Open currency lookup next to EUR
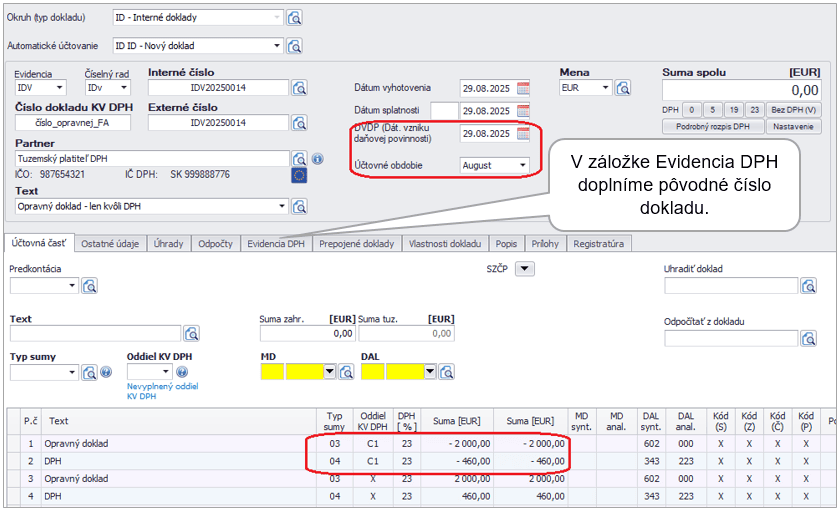 [623, 88]
